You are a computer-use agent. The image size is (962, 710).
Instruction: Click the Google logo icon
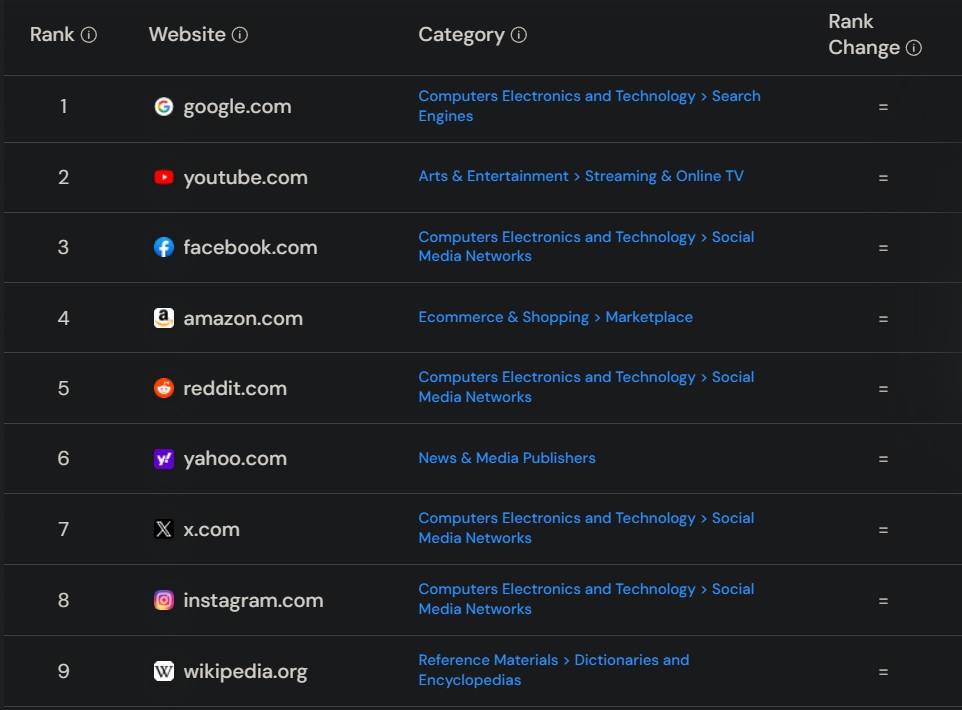point(164,107)
